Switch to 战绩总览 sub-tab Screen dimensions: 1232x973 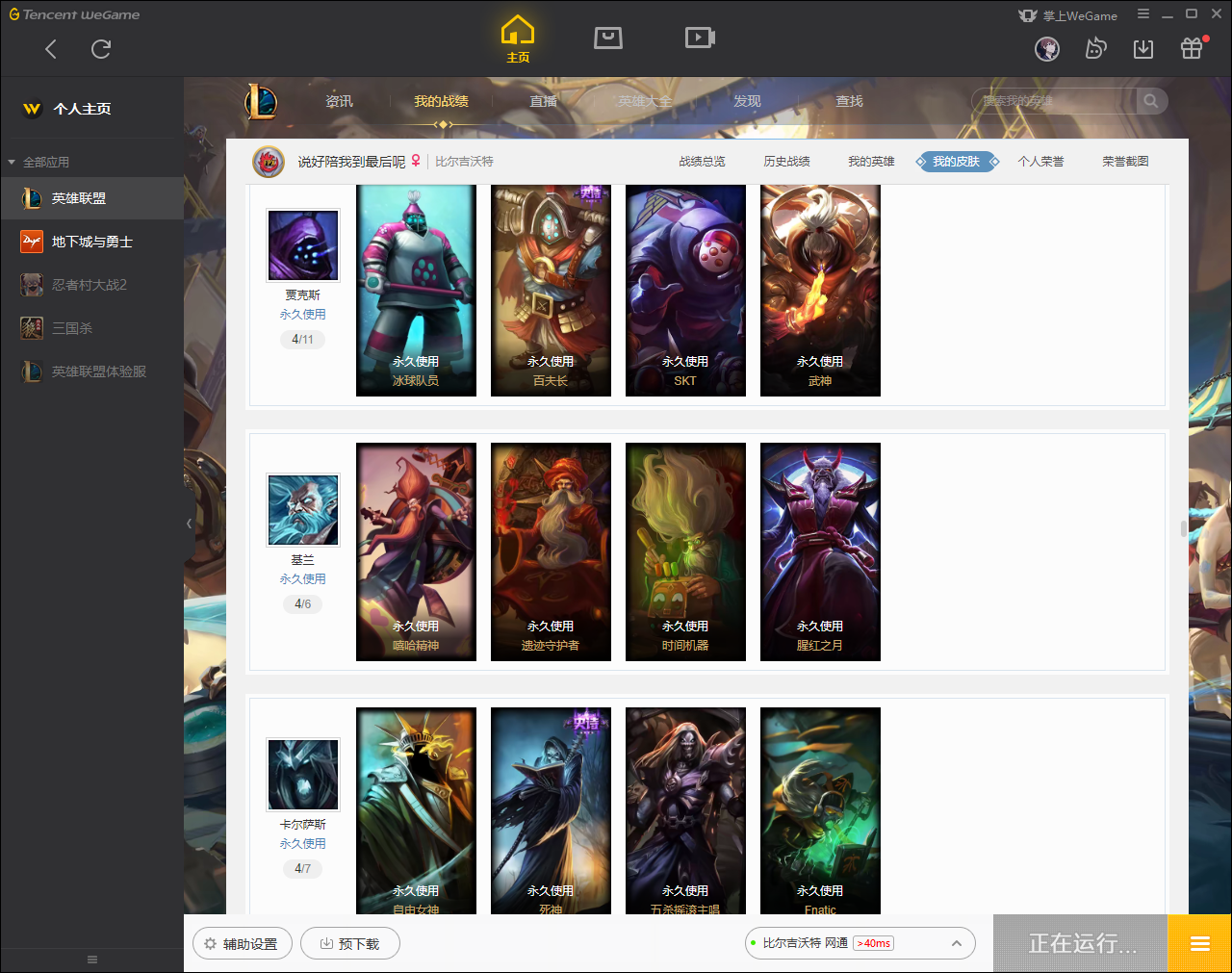coord(702,162)
